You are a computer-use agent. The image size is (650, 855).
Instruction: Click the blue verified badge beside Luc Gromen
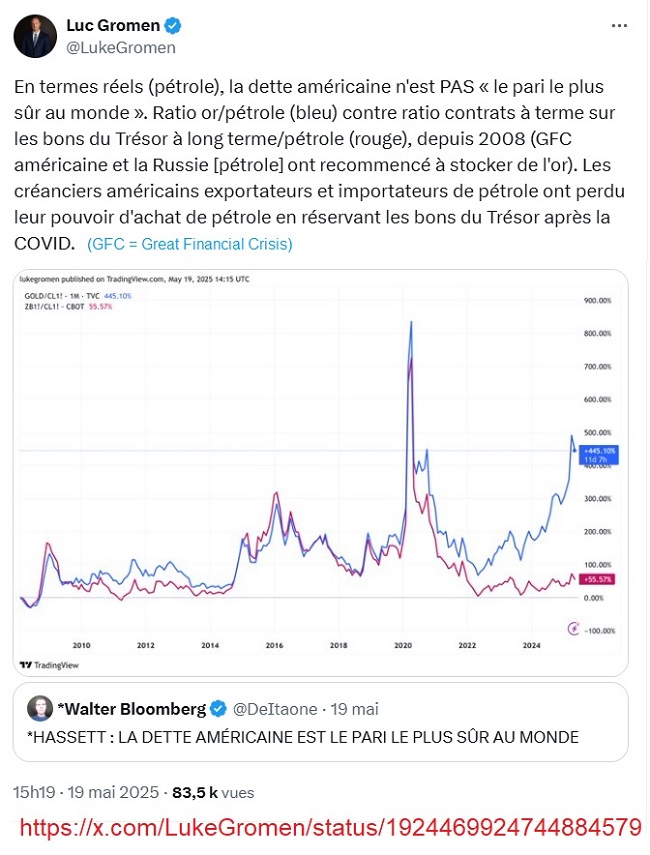point(173,25)
